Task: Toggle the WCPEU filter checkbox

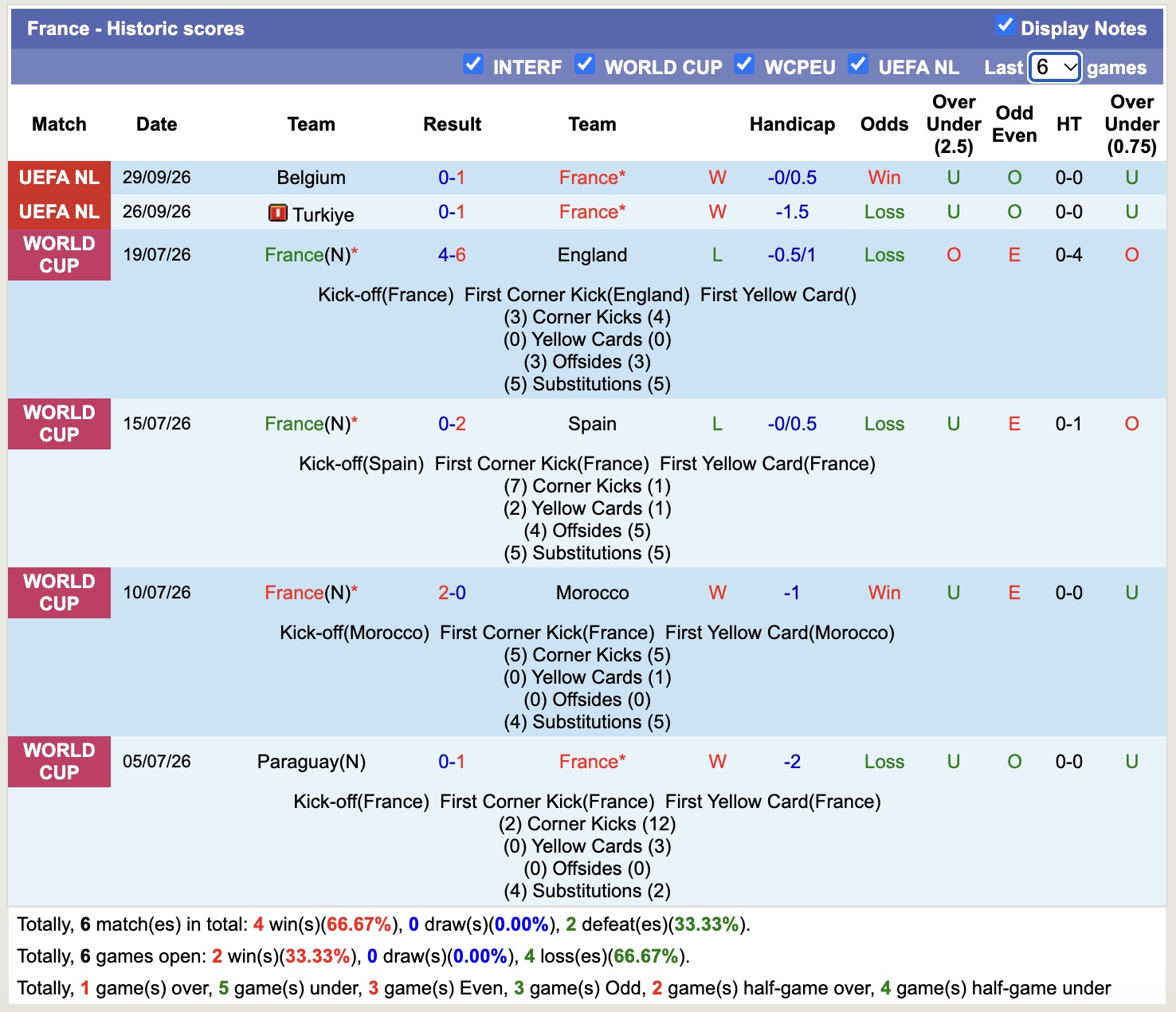Action: point(744,64)
